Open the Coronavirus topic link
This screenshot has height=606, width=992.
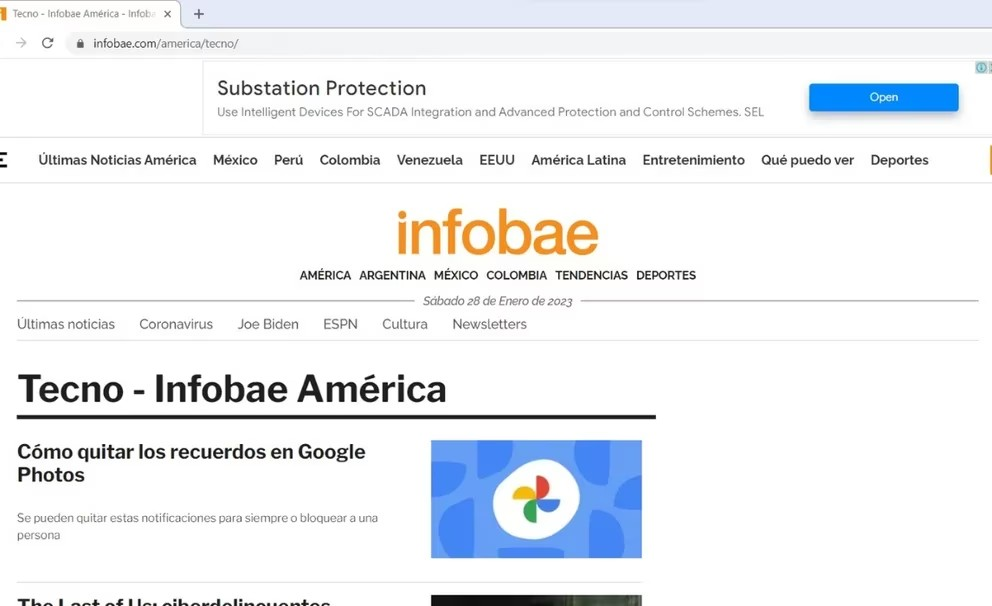(x=176, y=324)
